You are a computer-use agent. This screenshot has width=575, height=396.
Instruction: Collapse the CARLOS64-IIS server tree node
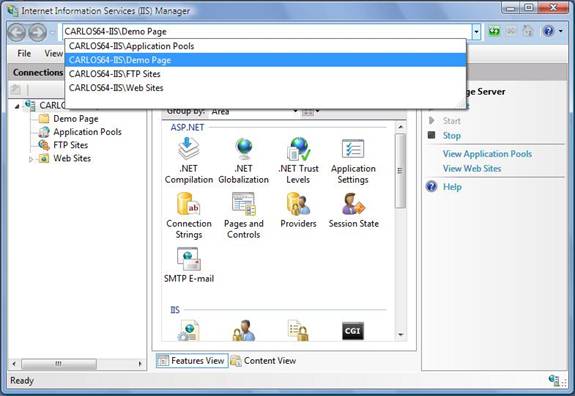pos(17,106)
